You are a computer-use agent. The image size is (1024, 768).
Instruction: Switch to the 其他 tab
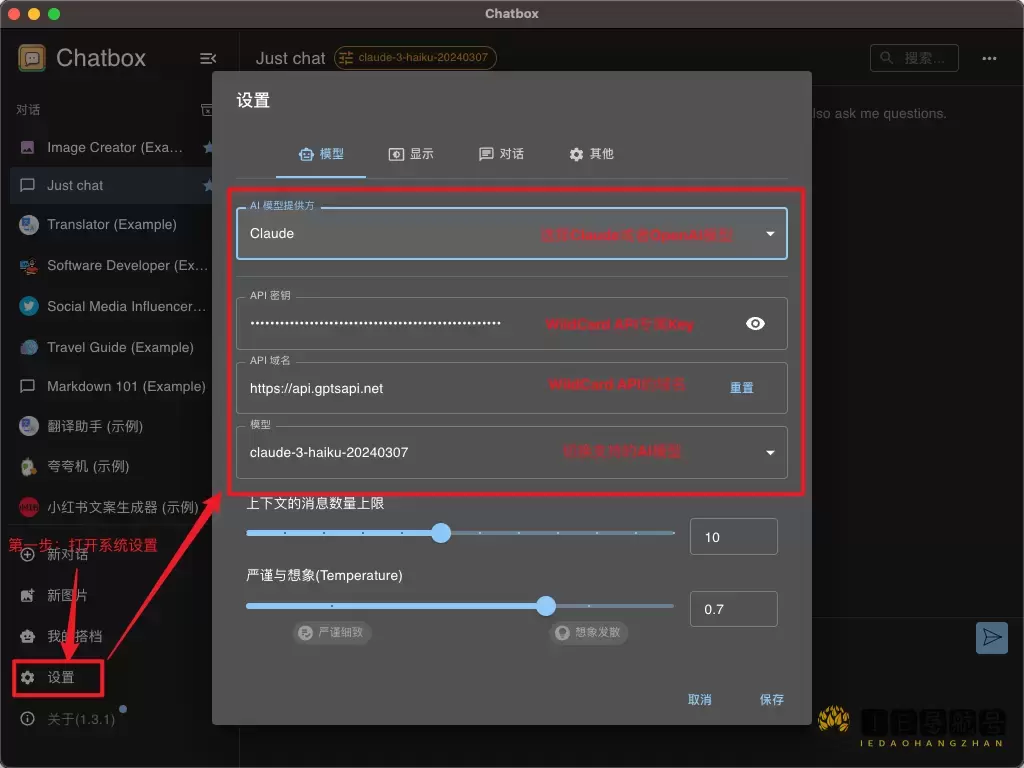[591, 155]
